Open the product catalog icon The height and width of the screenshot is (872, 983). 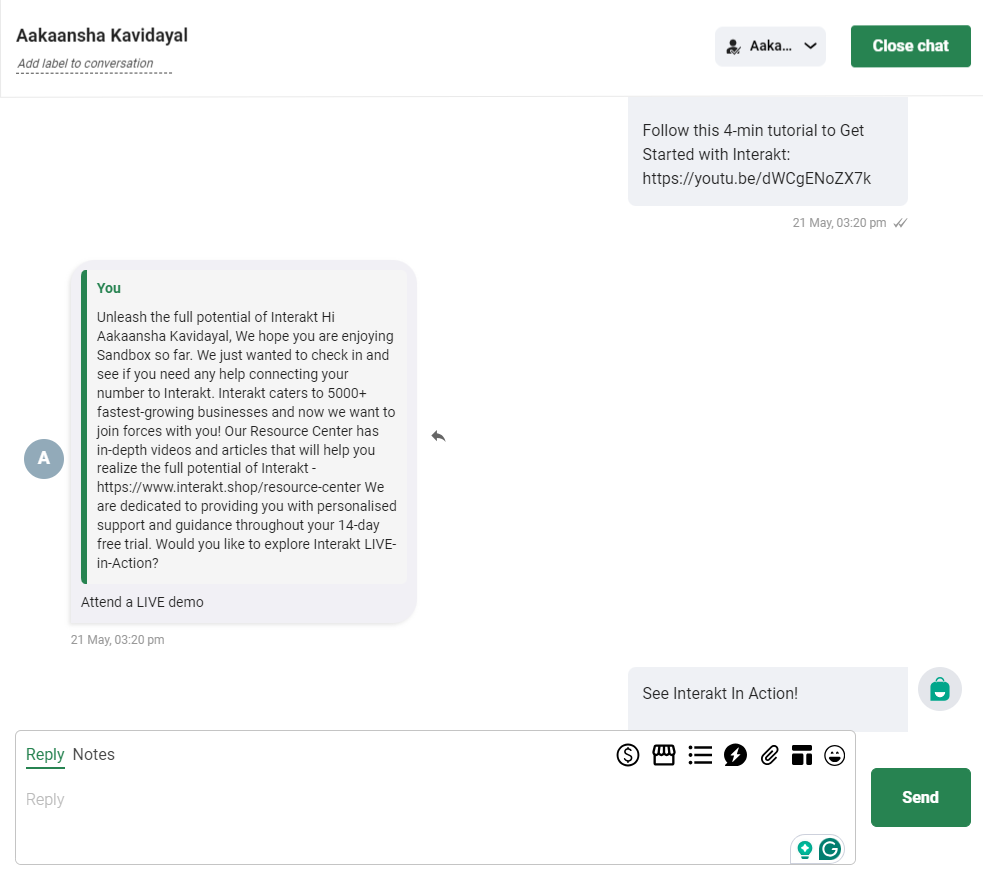(x=664, y=755)
